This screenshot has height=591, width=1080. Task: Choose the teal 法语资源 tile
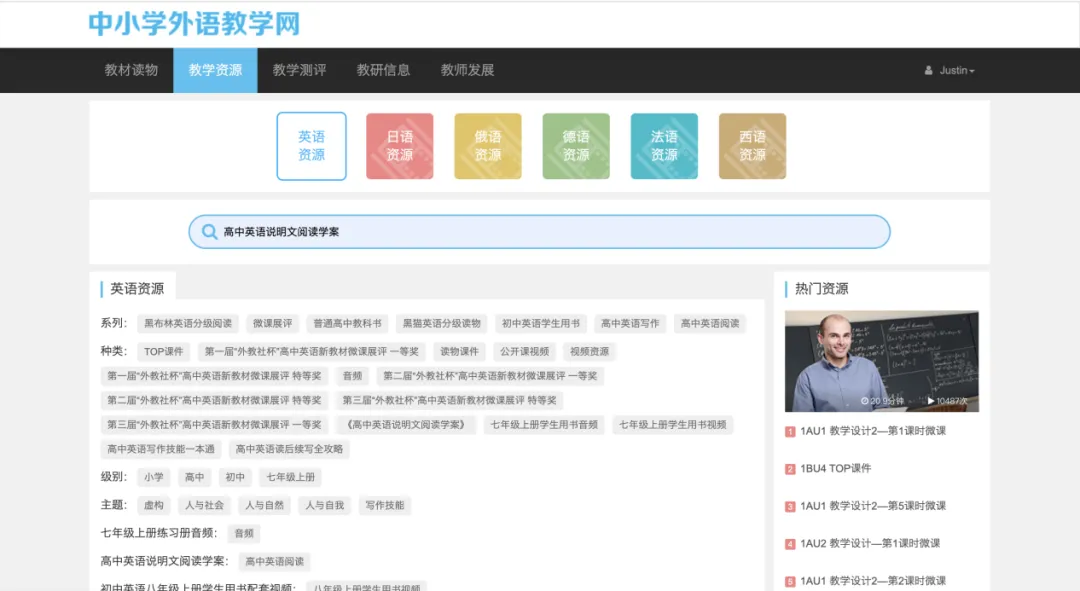(x=664, y=146)
